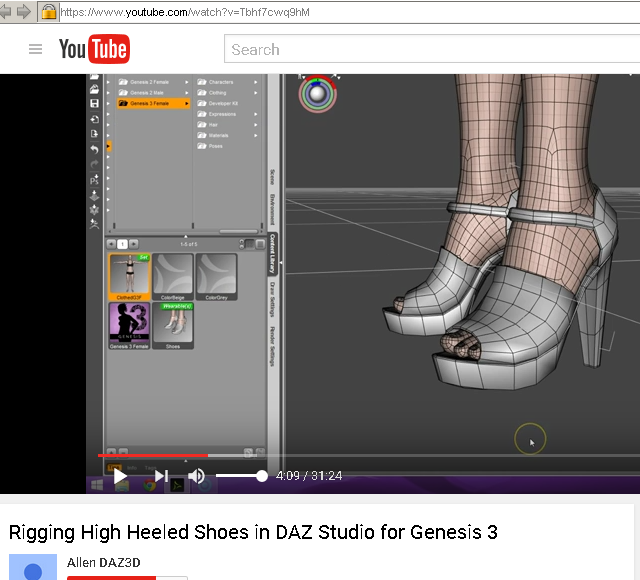Click the Windows Start icon in video taskbar

[97, 485]
